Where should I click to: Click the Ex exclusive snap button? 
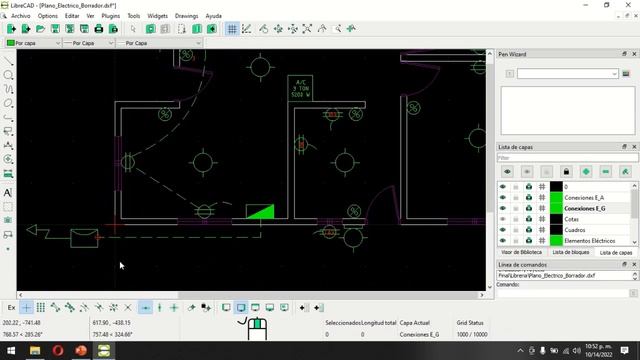(x=11, y=308)
